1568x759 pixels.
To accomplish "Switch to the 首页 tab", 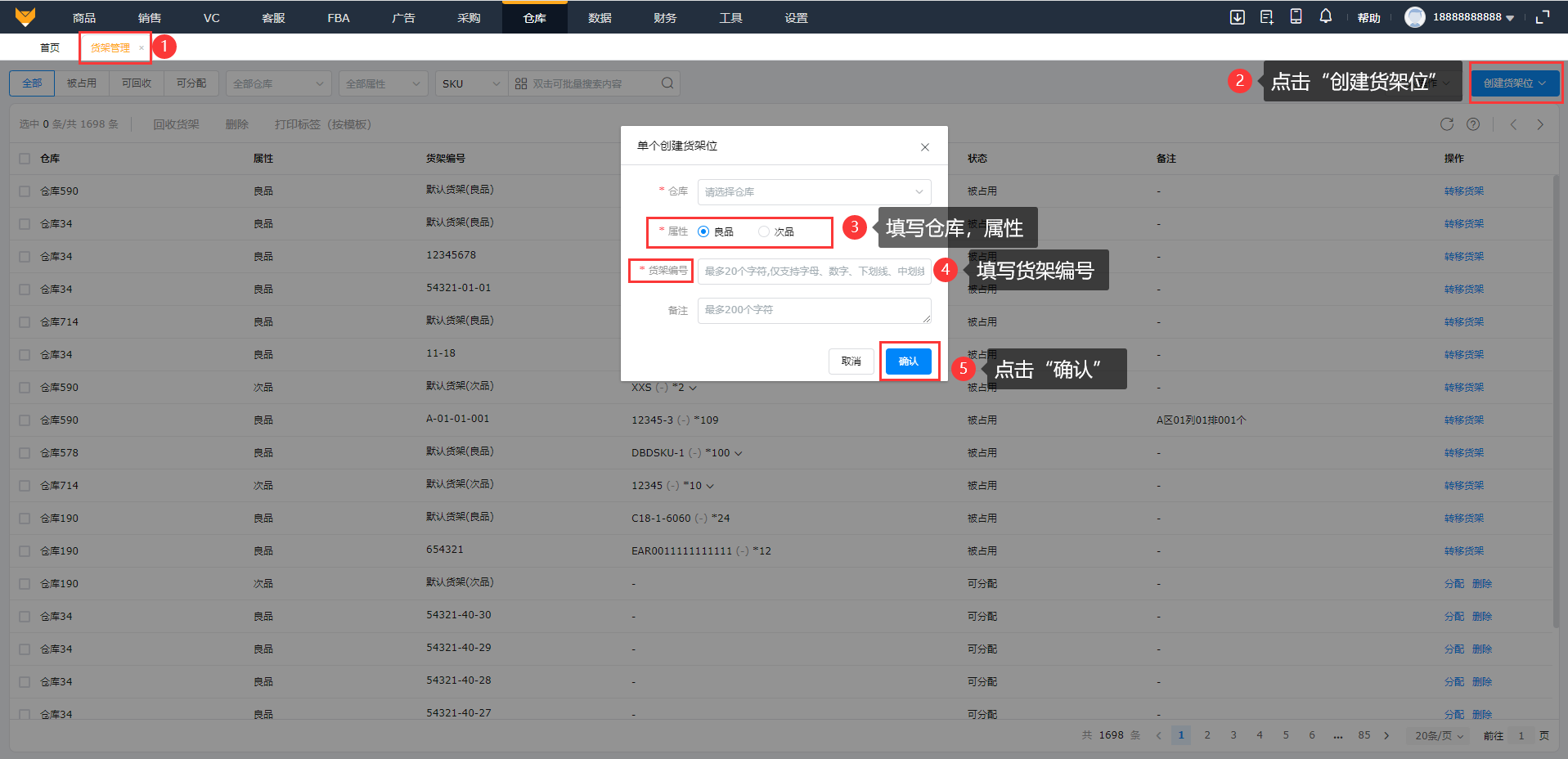I will pyautogui.click(x=50, y=47).
